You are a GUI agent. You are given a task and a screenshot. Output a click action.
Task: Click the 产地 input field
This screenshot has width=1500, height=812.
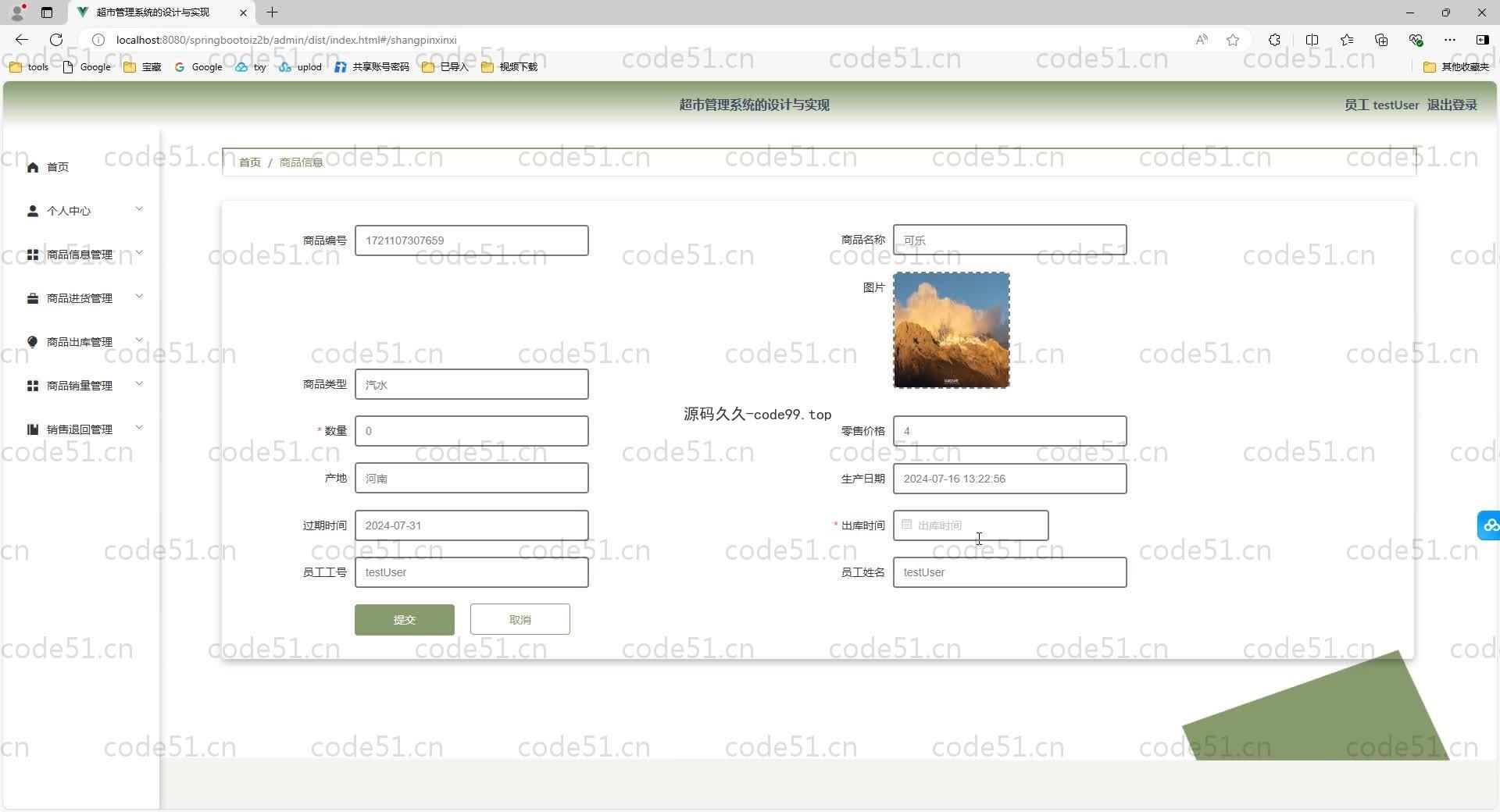click(x=471, y=478)
